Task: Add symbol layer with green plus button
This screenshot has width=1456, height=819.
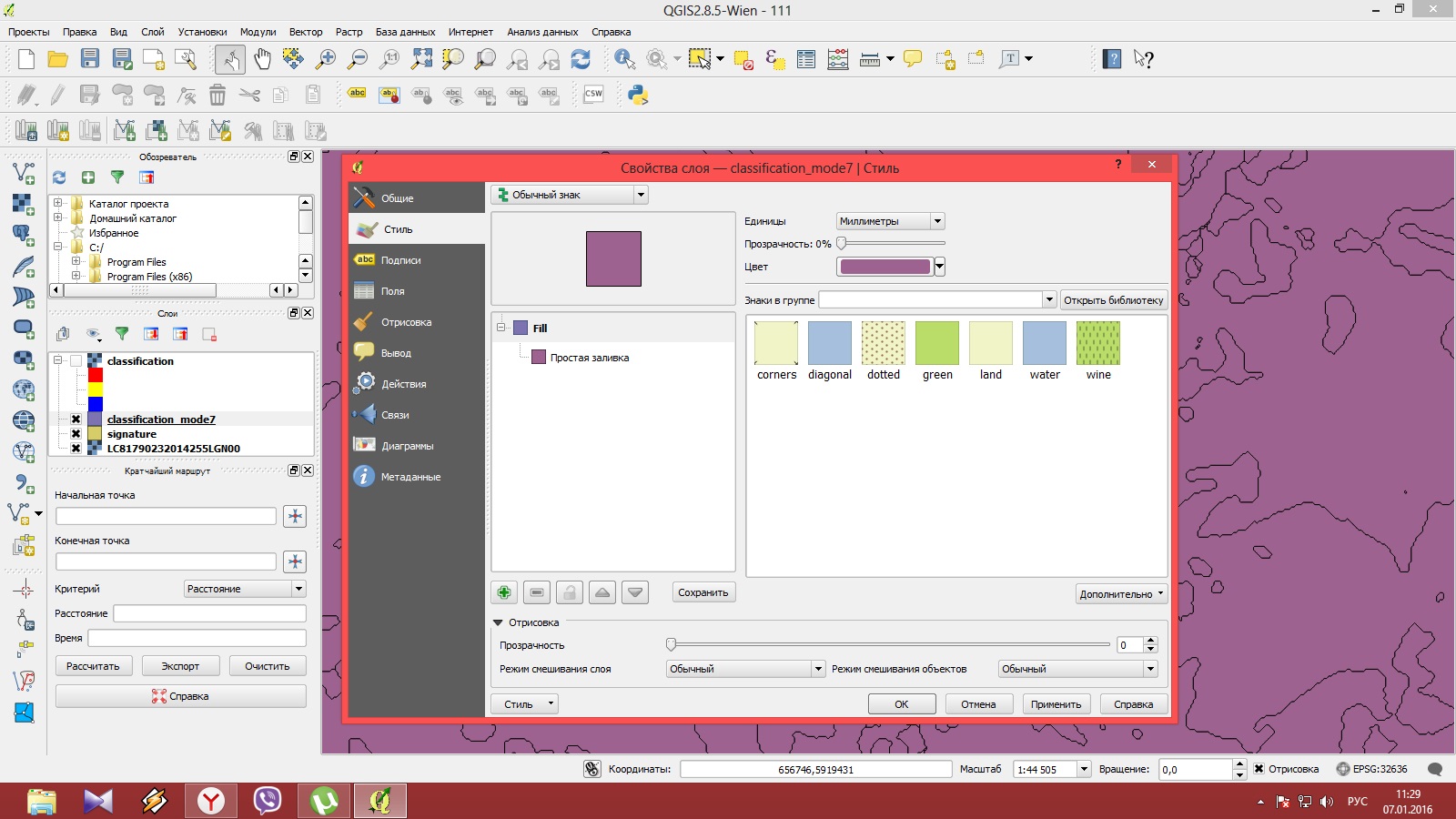Action: pyautogui.click(x=504, y=592)
